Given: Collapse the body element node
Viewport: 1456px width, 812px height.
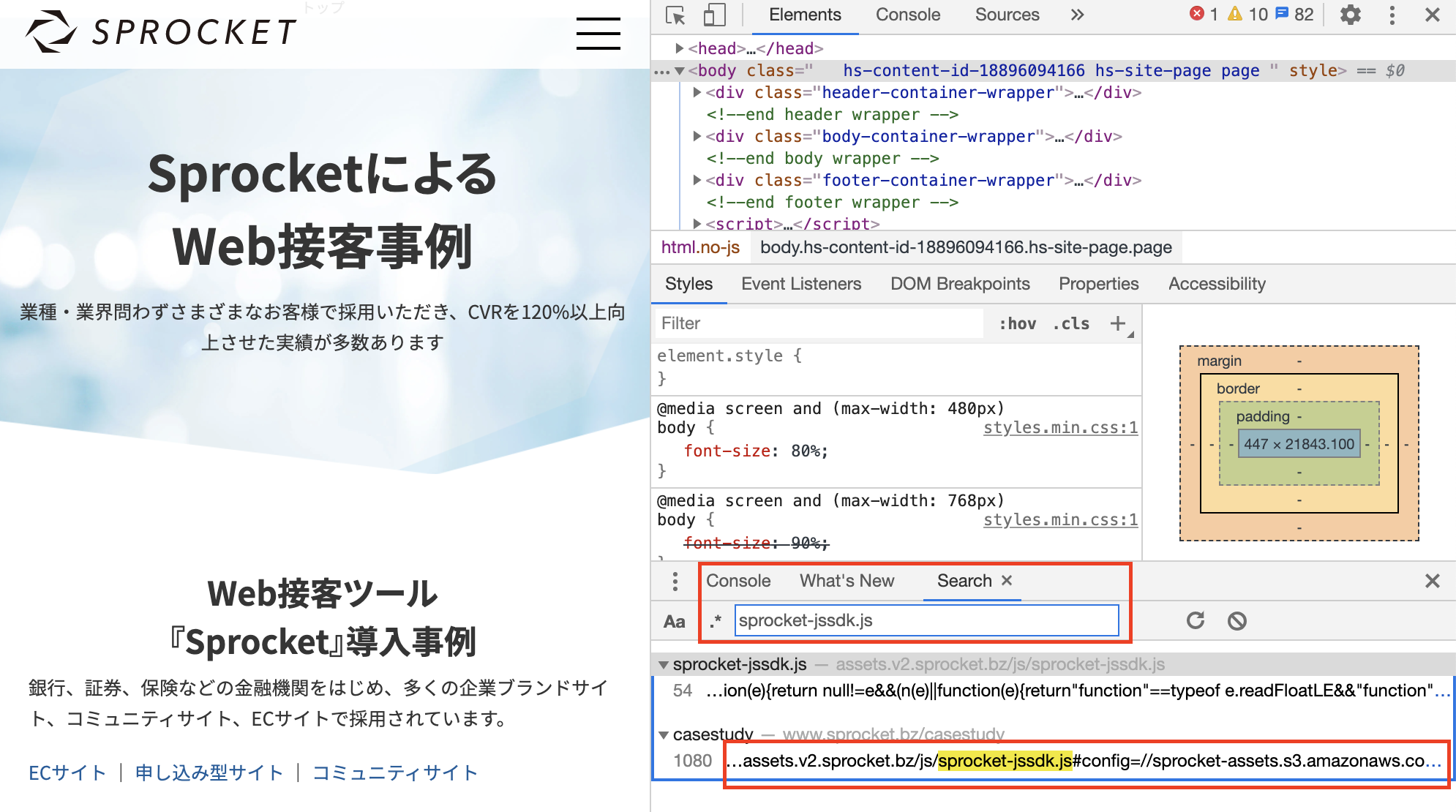Looking at the screenshot, I should (680, 71).
